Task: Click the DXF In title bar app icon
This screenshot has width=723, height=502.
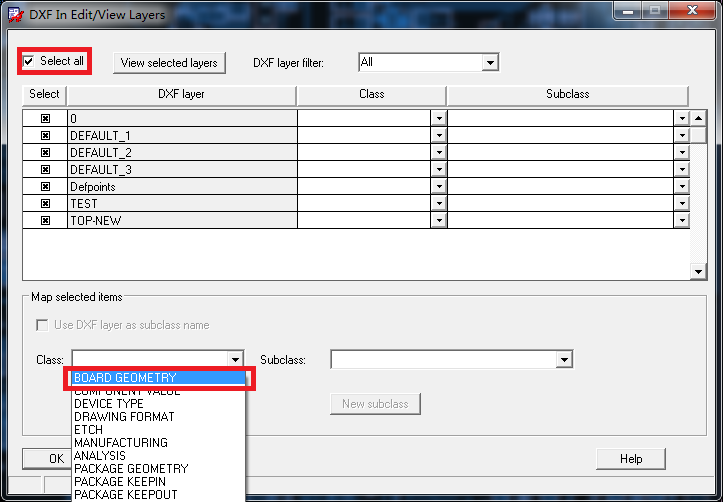Action: 16,15
